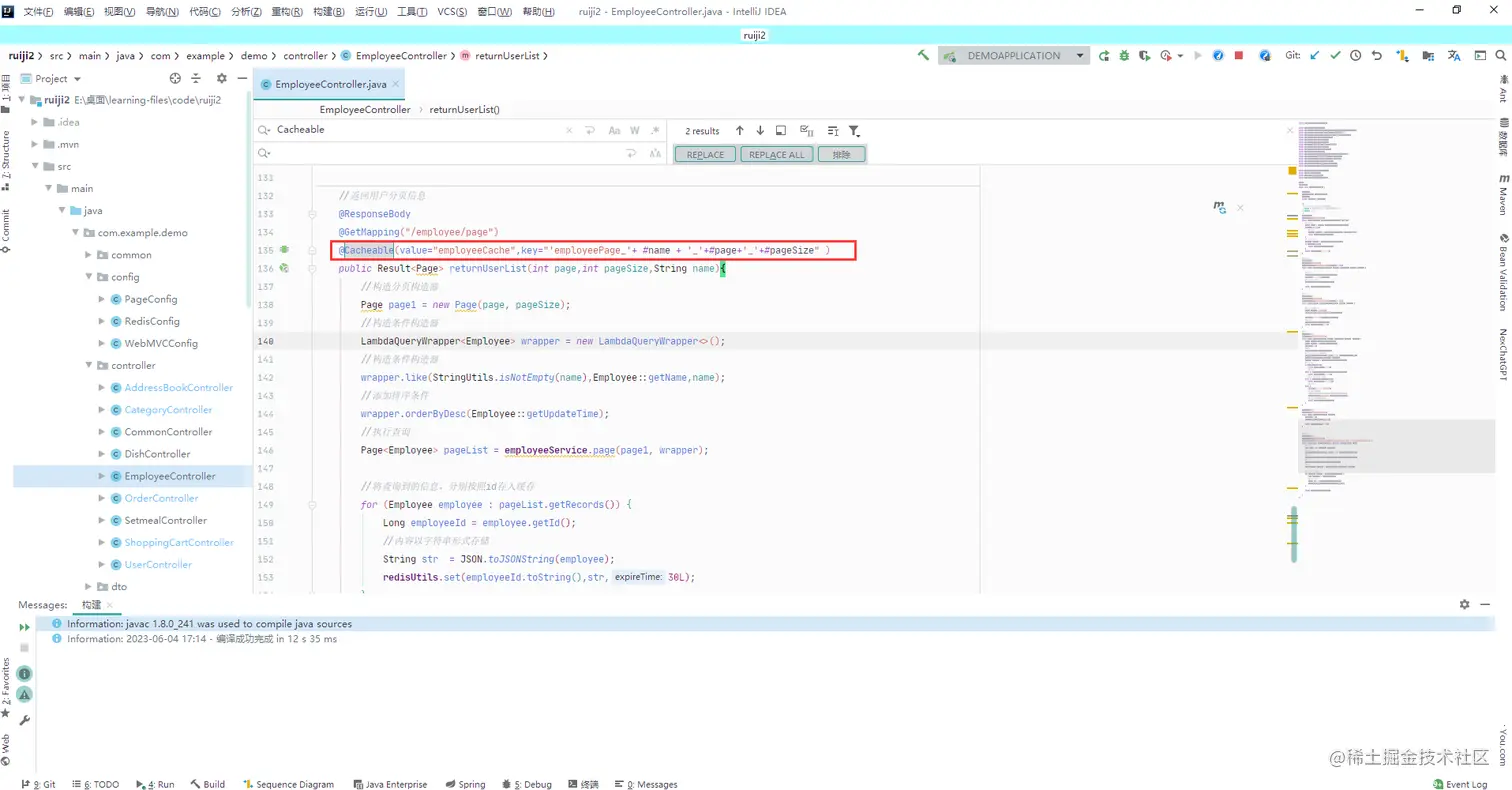
Task: Select the EmployeeController.java editor tab
Action: [330, 85]
